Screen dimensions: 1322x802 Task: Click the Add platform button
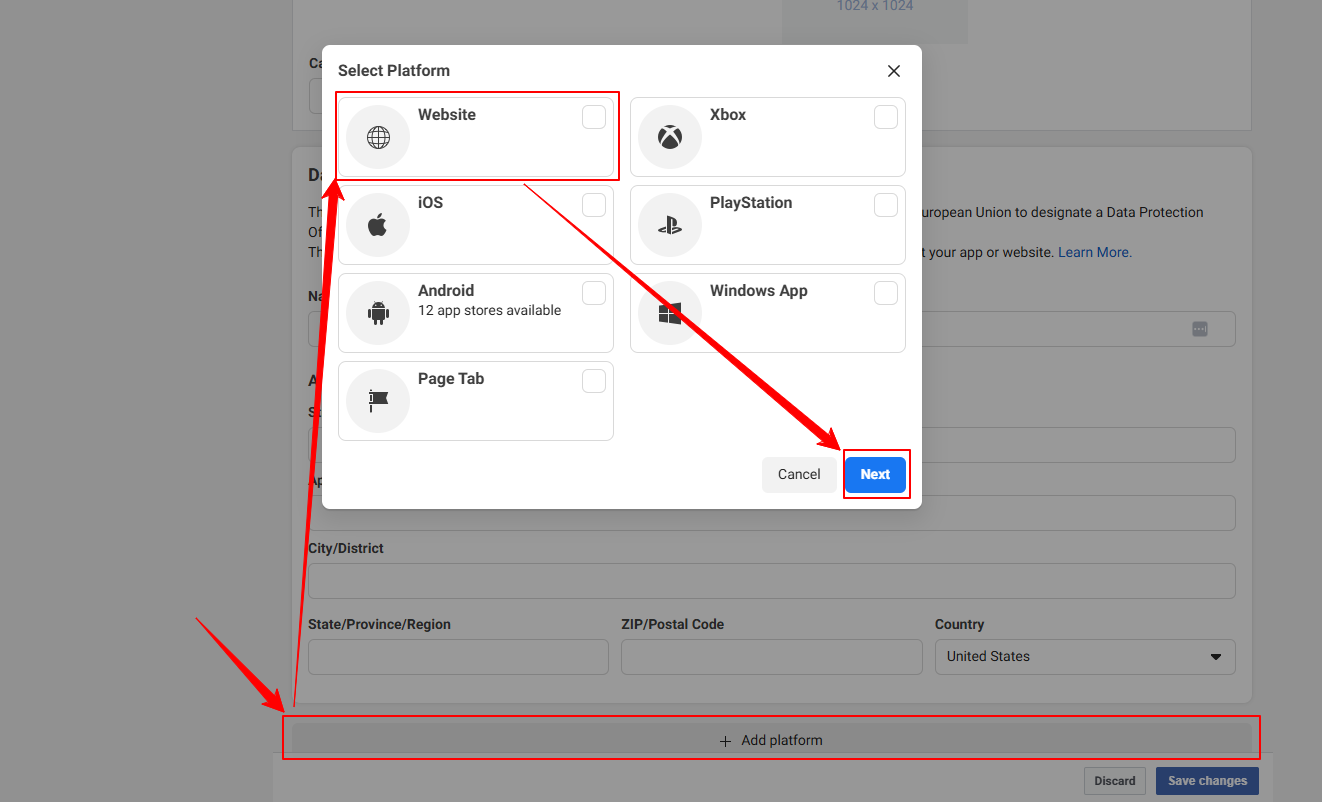(771, 740)
